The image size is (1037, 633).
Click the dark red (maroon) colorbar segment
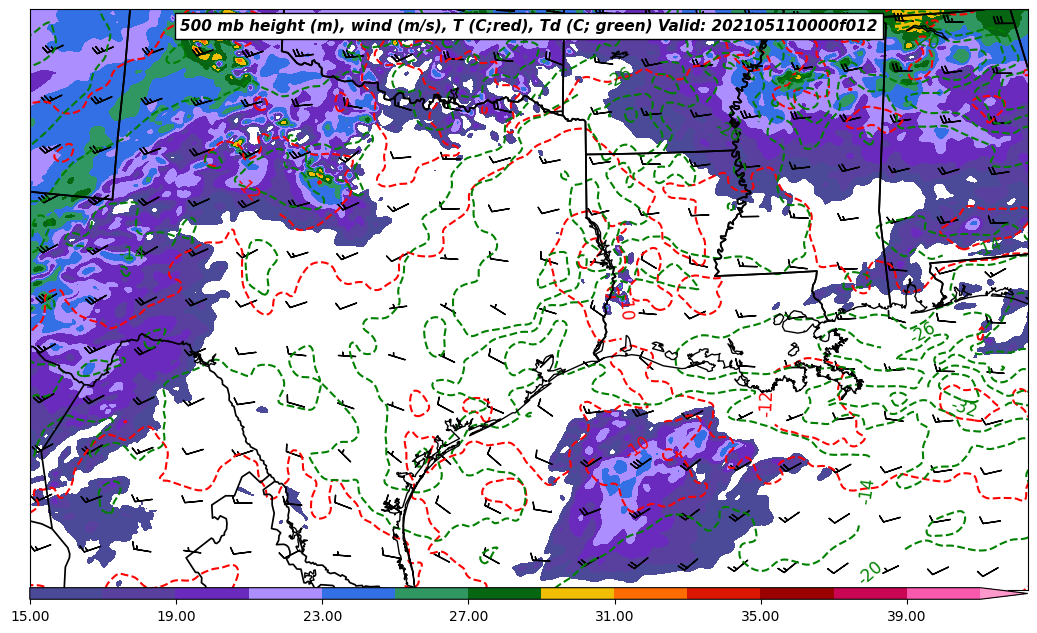796,594
